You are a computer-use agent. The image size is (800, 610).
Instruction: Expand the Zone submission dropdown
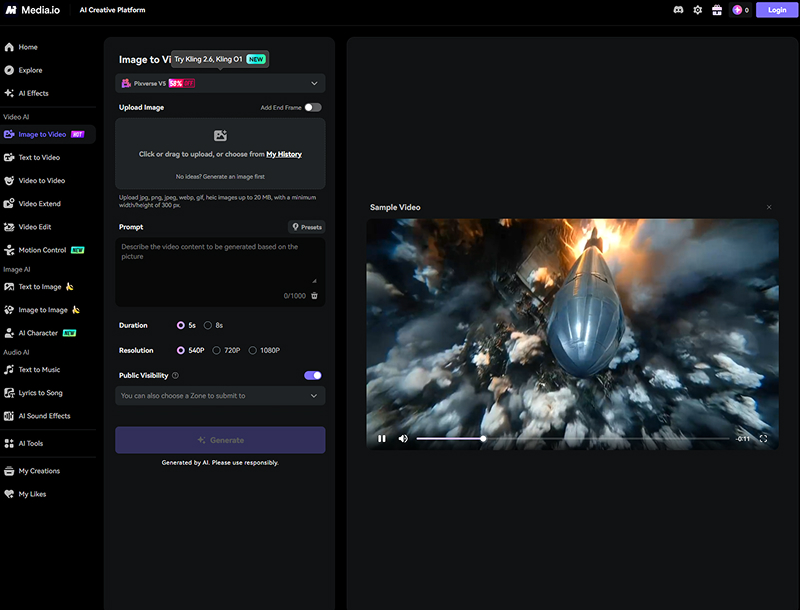[220, 395]
